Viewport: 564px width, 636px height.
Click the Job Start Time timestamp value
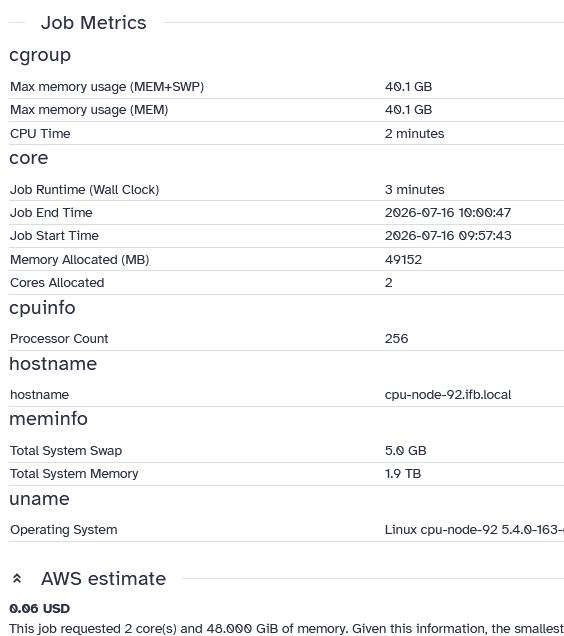pos(448,236)
